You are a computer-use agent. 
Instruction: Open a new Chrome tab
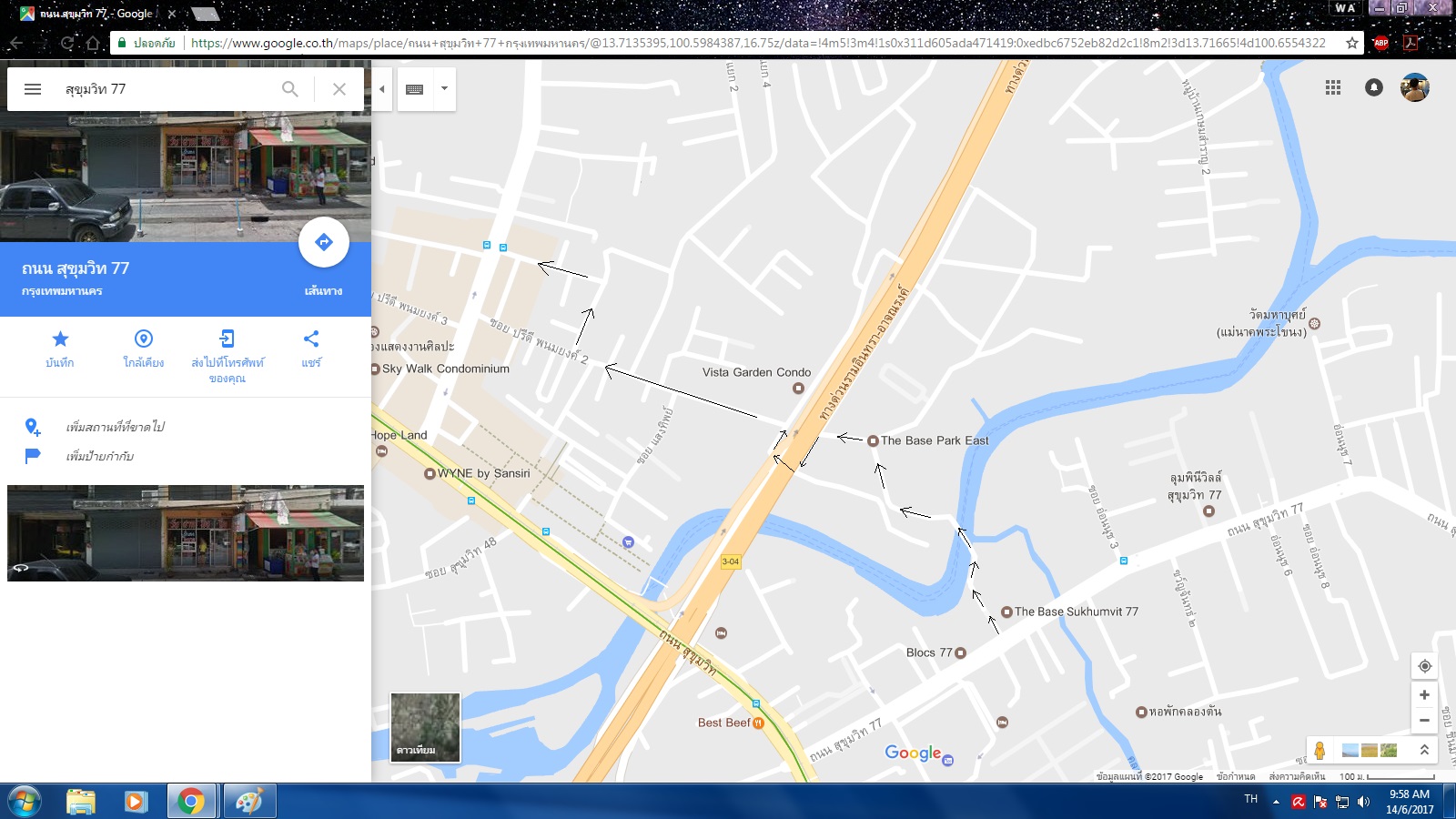point(205,14)
